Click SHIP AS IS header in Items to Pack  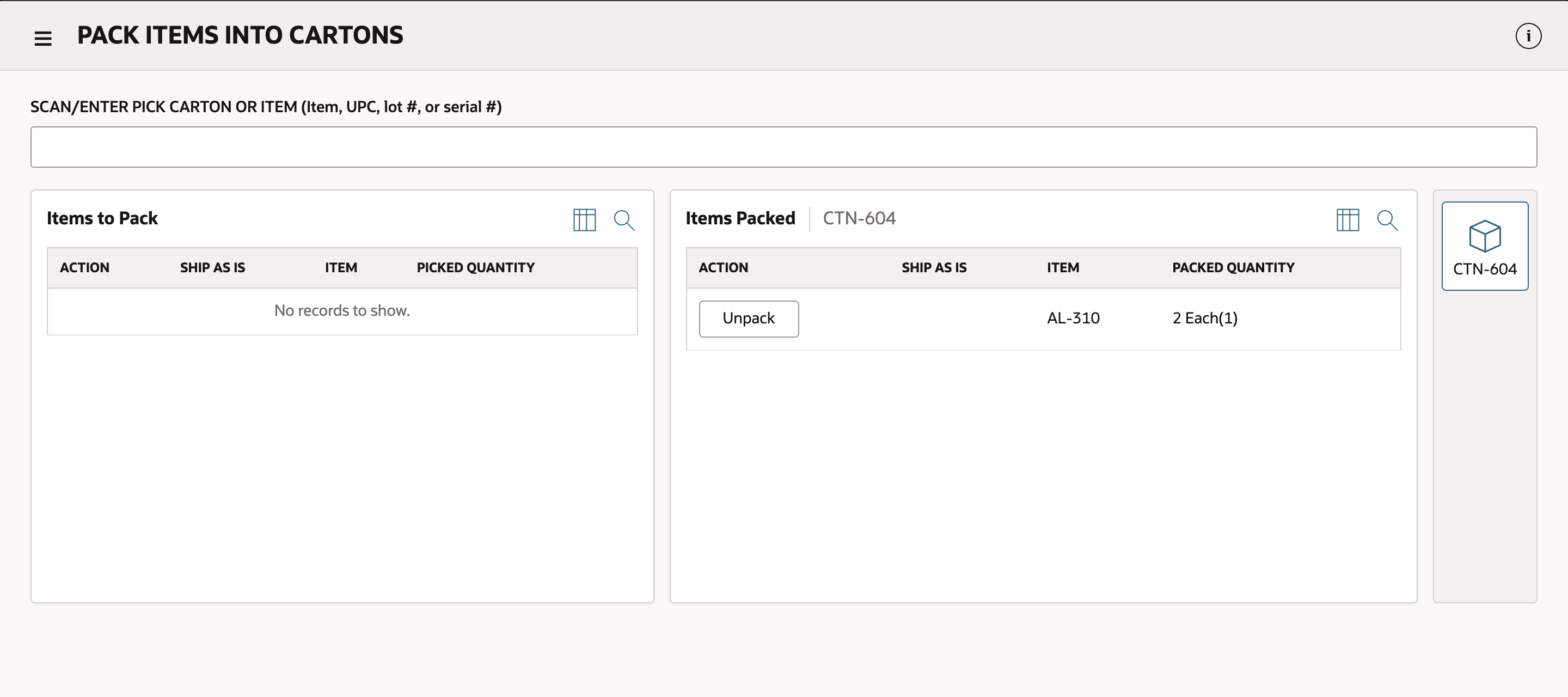(x=212, y=268)
